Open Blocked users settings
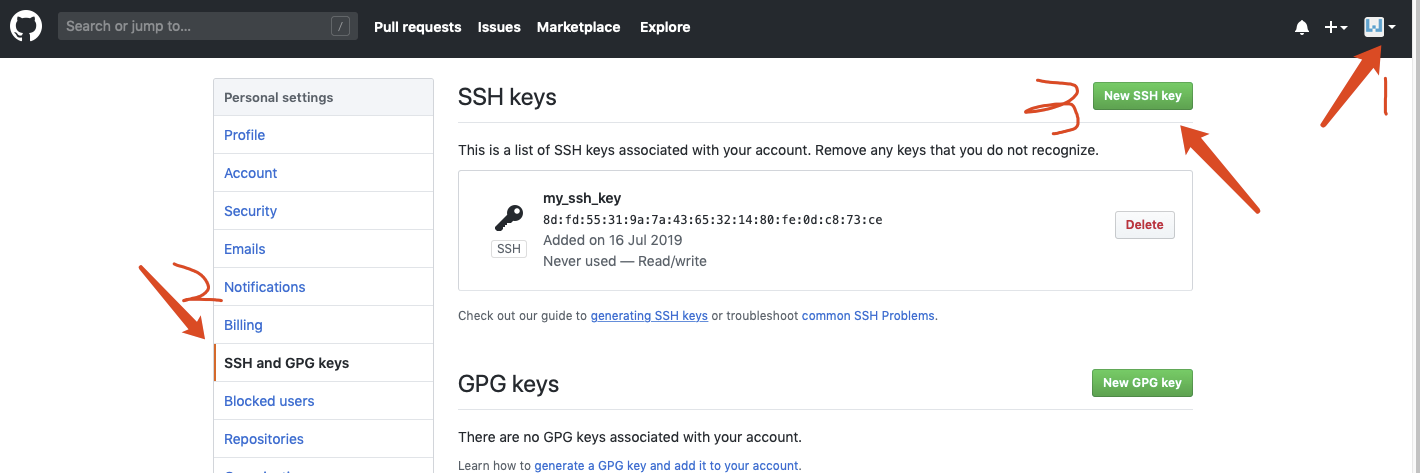The image size is (1420, 473). [324, 401]
